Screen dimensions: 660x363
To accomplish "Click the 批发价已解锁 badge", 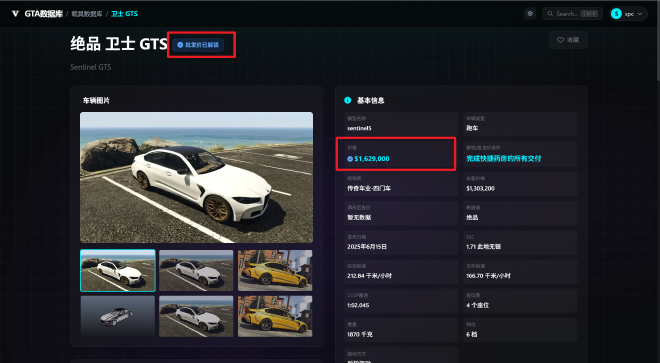I will pos(198,45).
